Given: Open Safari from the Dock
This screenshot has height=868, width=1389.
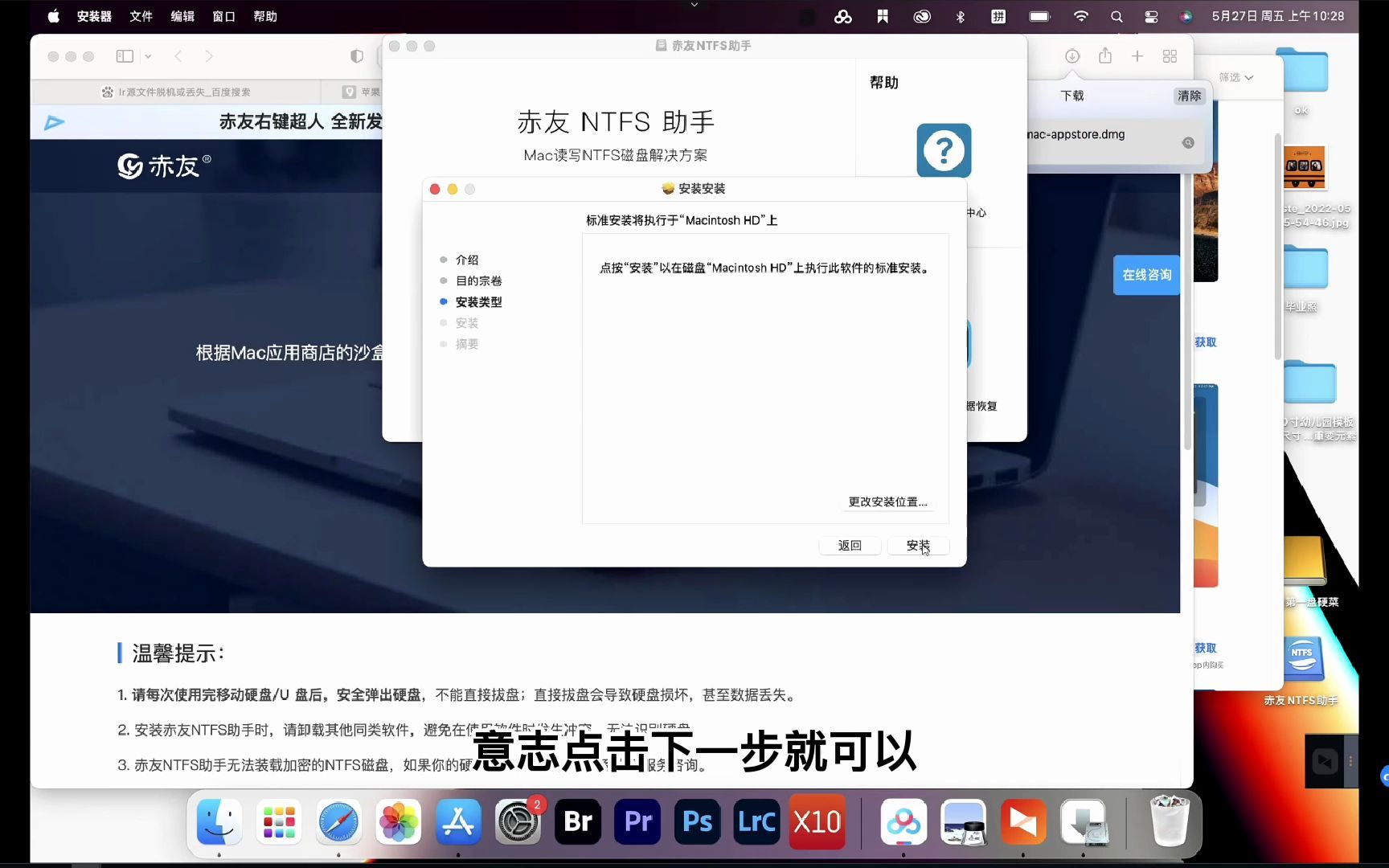Looking at the screenshot, I should [x=338, y=821].
